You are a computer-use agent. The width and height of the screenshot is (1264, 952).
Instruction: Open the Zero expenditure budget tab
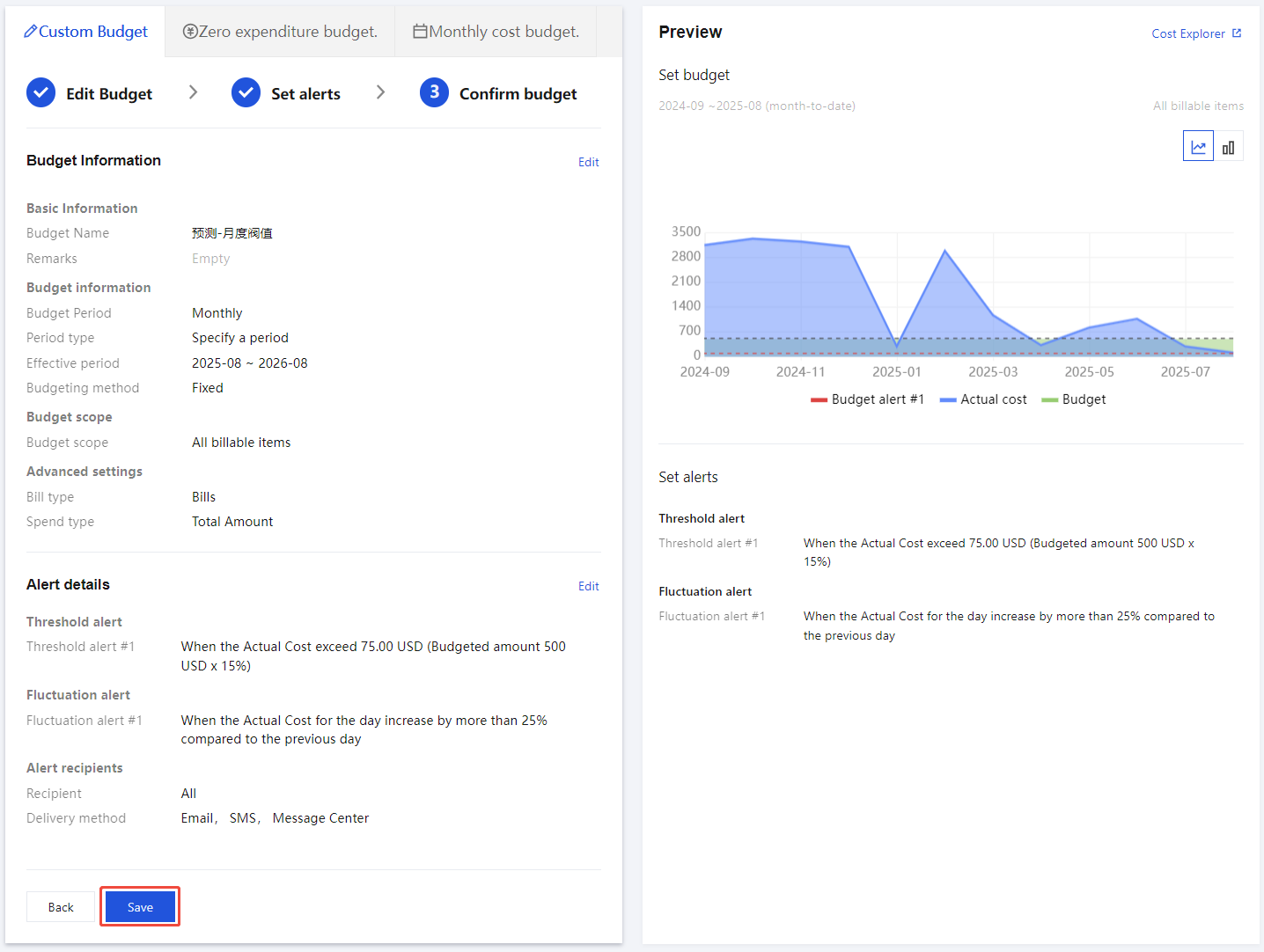pyautogui.click(x=280, y=32)
